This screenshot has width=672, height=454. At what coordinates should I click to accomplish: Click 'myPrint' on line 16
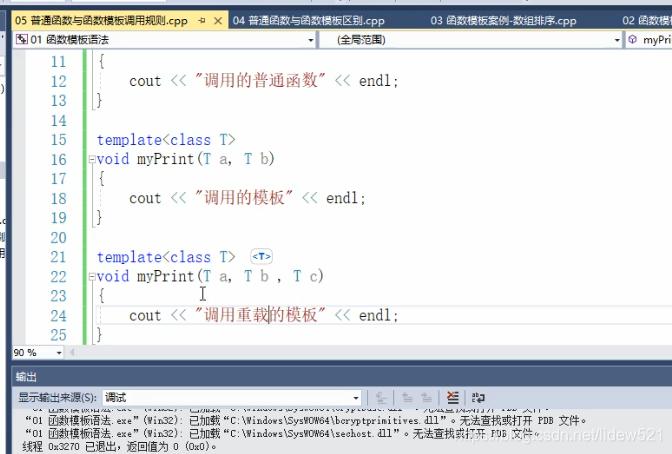tap(165, 159)
